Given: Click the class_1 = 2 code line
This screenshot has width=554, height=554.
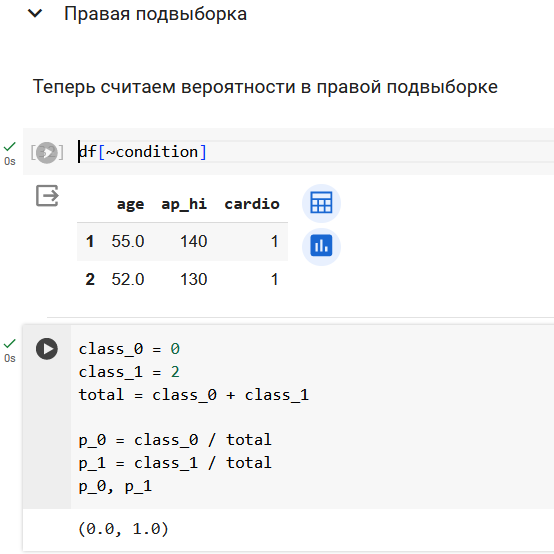Looking at the screenshot, I should 129,372.
